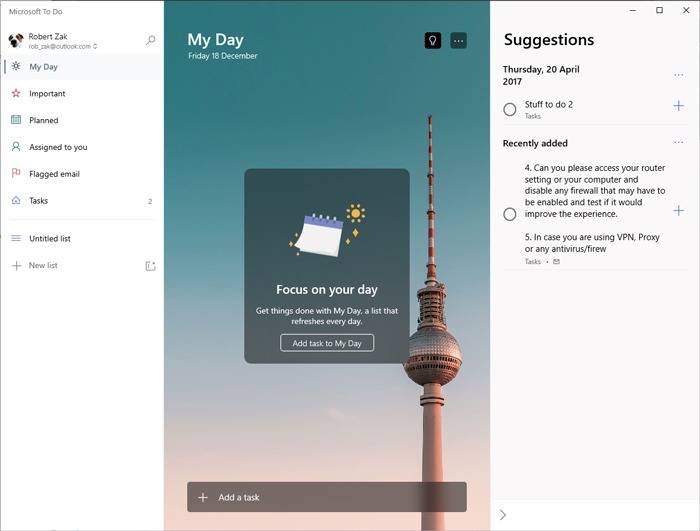Click the calendar illustration in the focus card

click(327, 230)
